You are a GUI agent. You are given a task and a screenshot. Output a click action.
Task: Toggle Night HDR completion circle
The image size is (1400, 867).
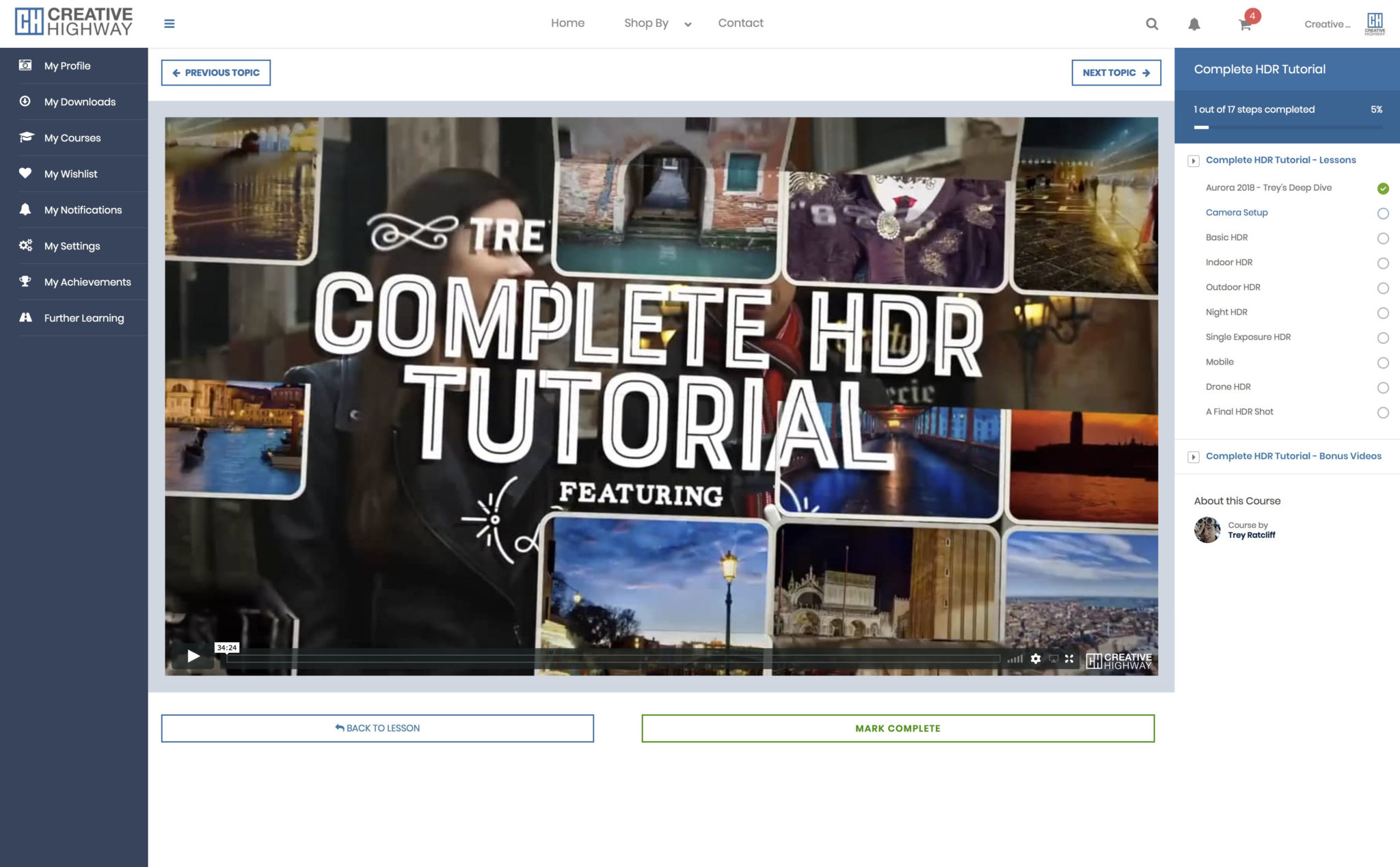pyautogui.click(x=1382, y=313)
